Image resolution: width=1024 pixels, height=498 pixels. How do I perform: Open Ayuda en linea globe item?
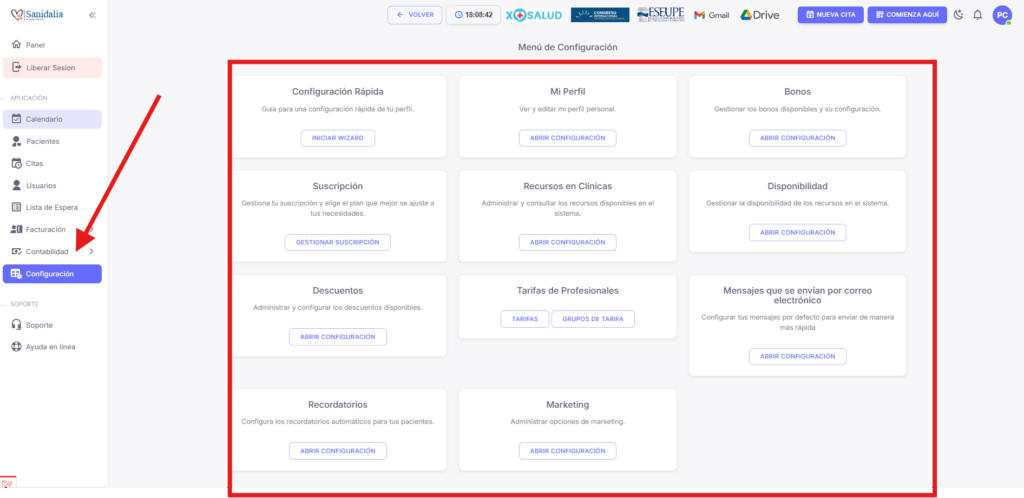(52, 347)
